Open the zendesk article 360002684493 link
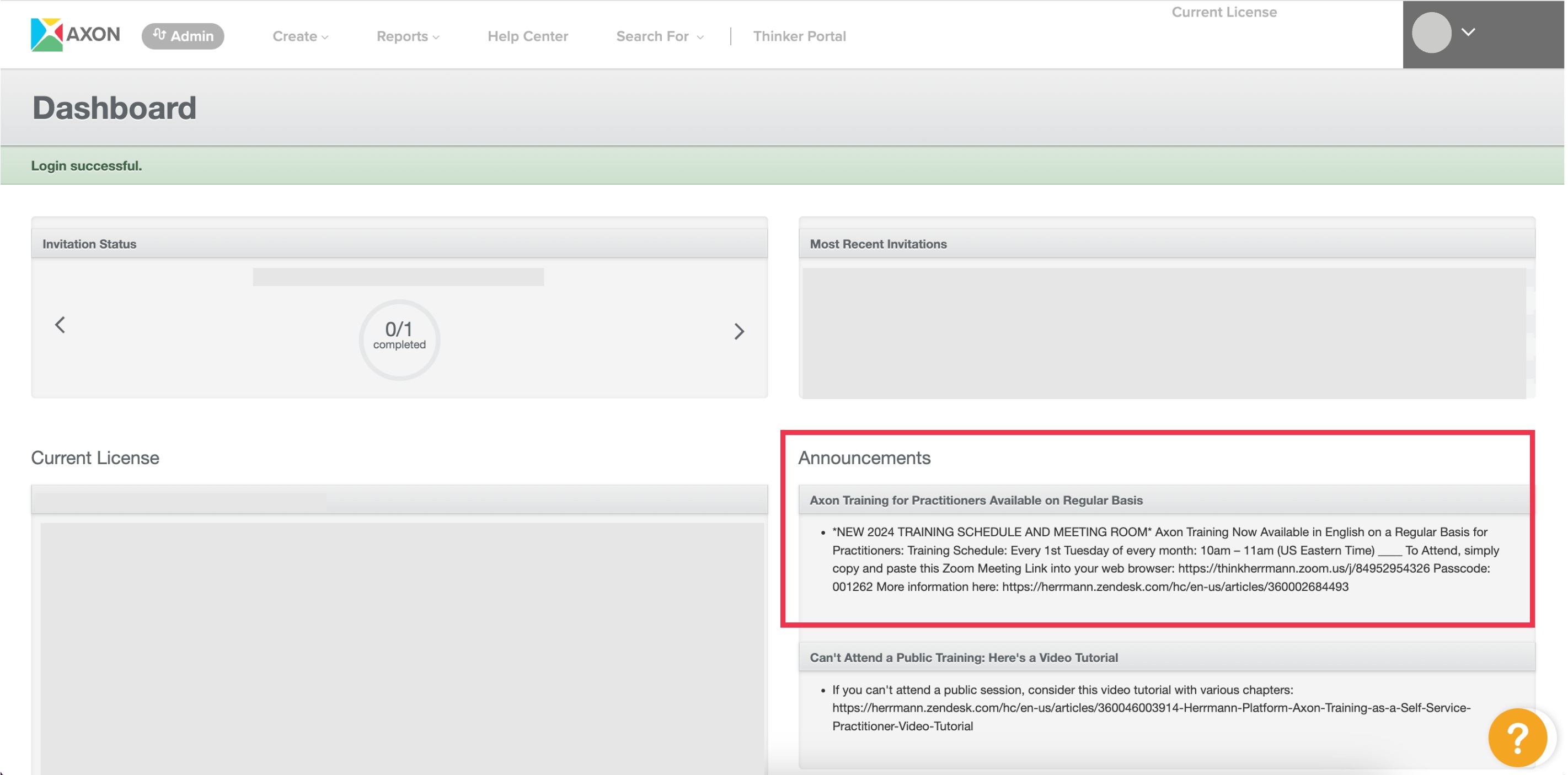The height and width of the screenshot is (775, 1568). click(x=1175, y=586)
